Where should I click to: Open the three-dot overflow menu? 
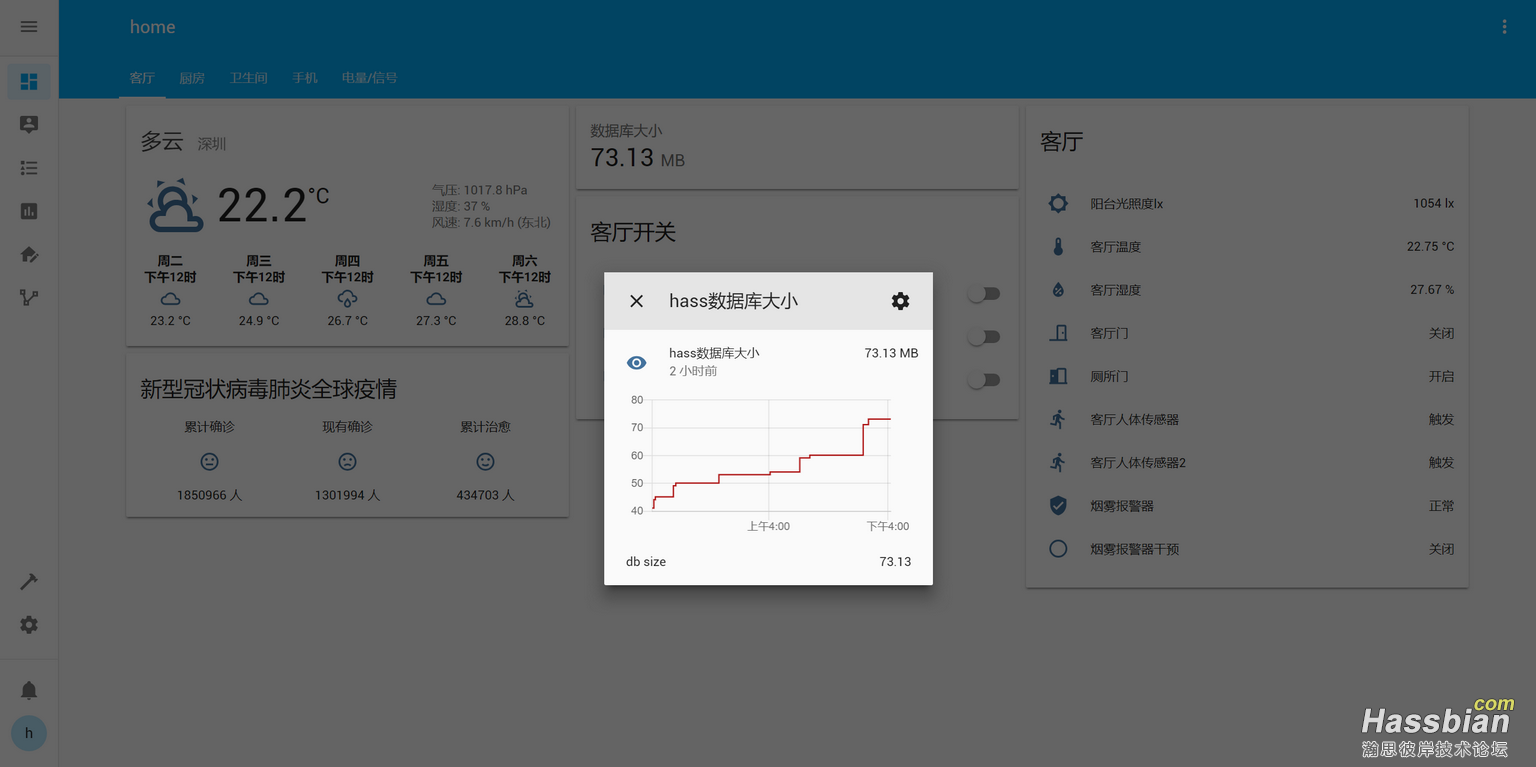point(1504,27)
